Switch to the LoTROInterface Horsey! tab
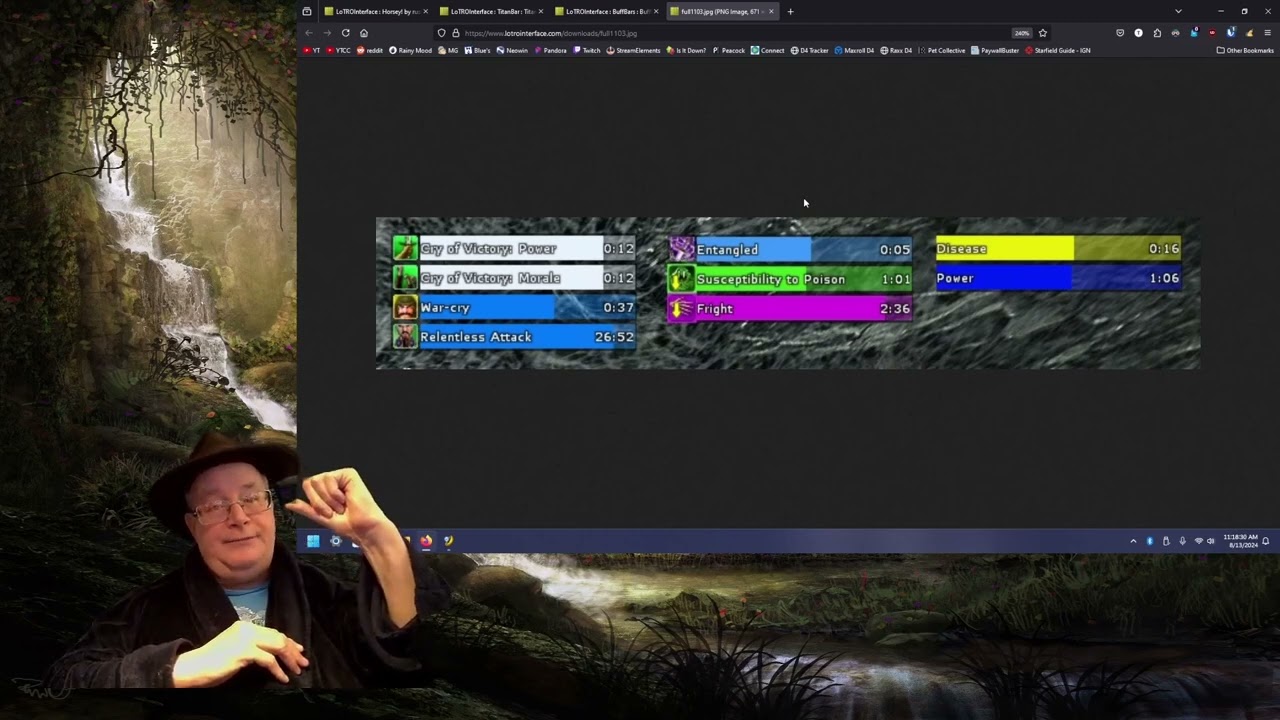Viewport: 1280px width, 720px height. click(x=375, y=11)
